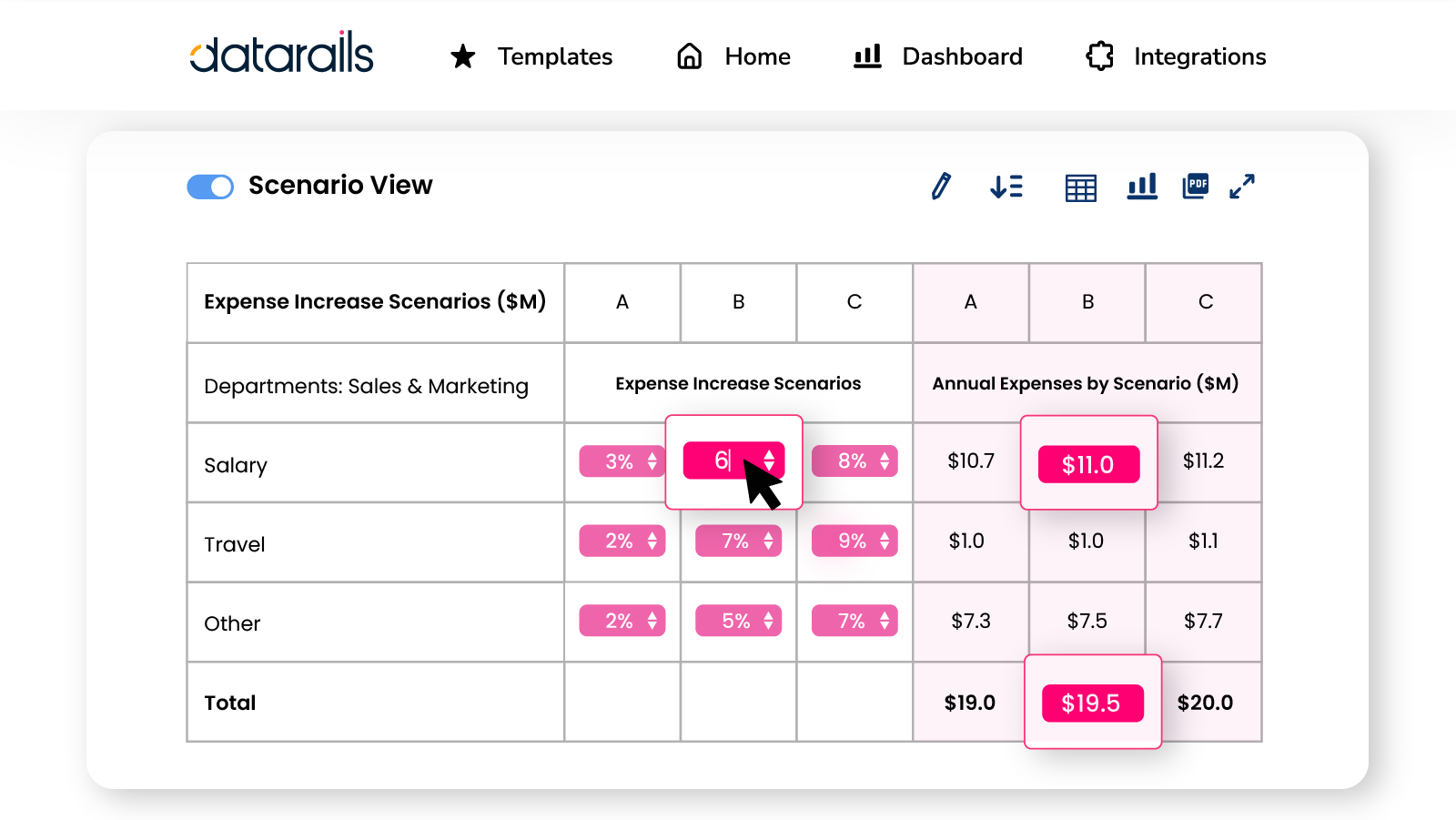Viewport: 1456px width, 820px height.
Task: Go to Home in the navigation
Action: [733, 56]
